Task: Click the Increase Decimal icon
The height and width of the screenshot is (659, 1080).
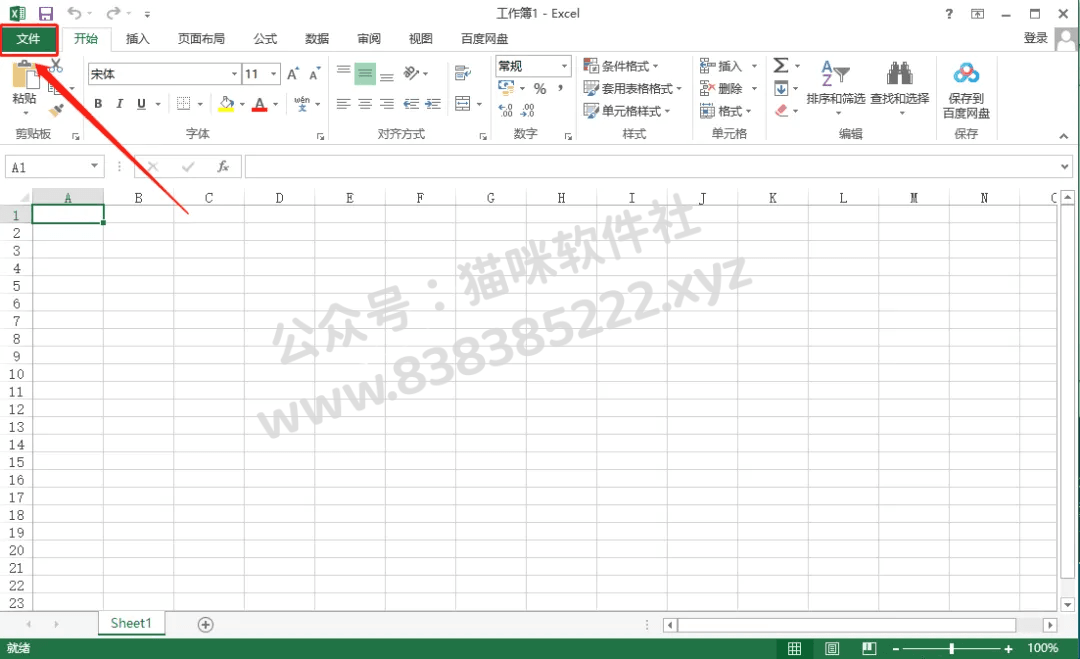Action: point(506,110)
